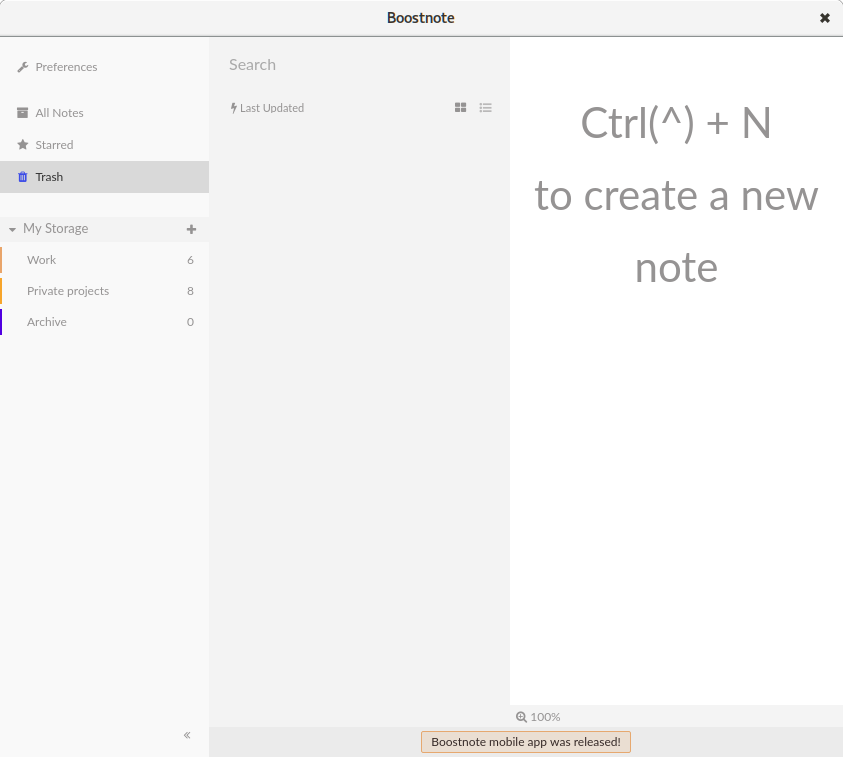Click the Archive folder note count 0
Viewport: 843px width, 757px height.
(190, 322)
